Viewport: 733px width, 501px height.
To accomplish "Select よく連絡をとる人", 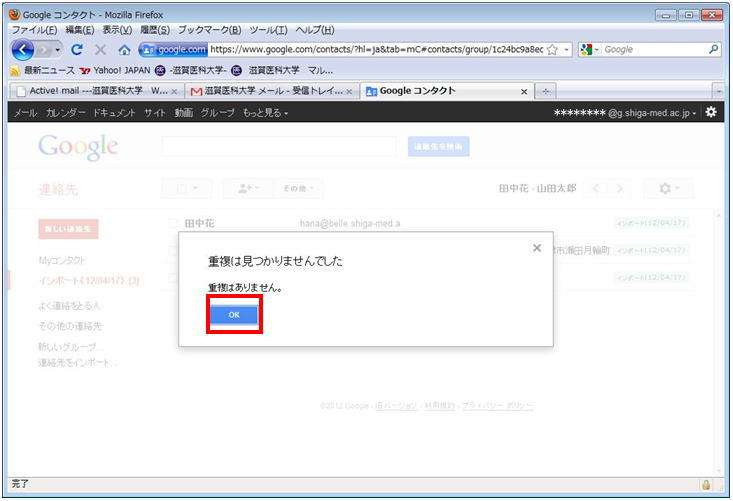I will coord(69,306).
